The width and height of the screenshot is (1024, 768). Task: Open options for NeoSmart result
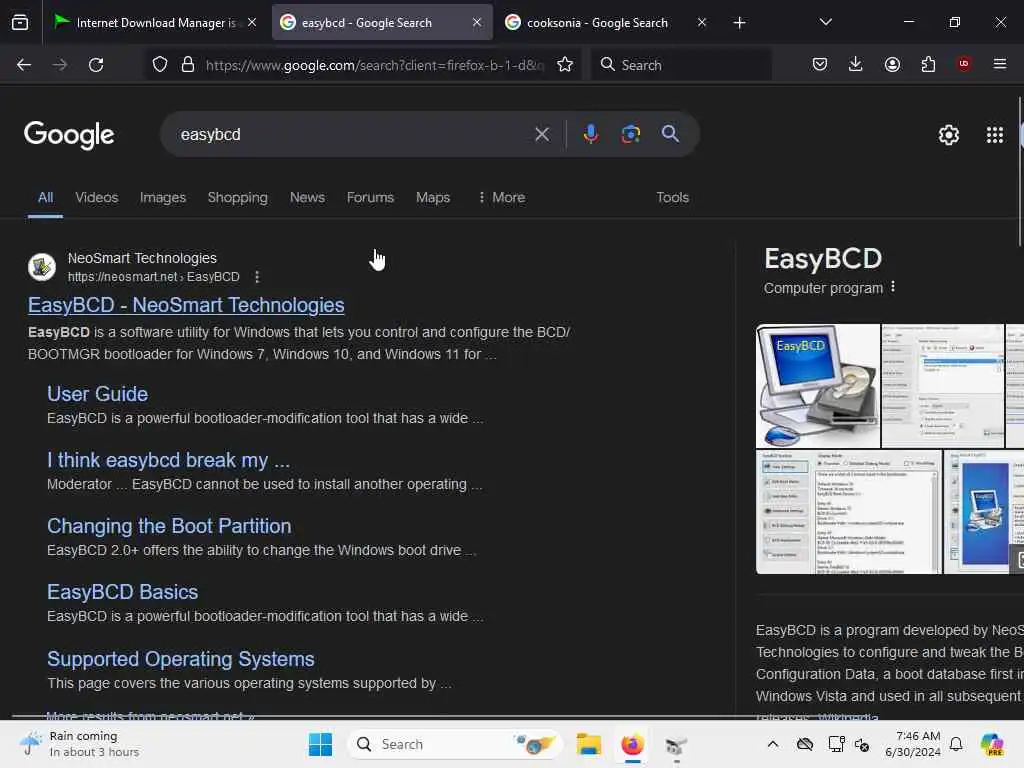click(257, 277)
